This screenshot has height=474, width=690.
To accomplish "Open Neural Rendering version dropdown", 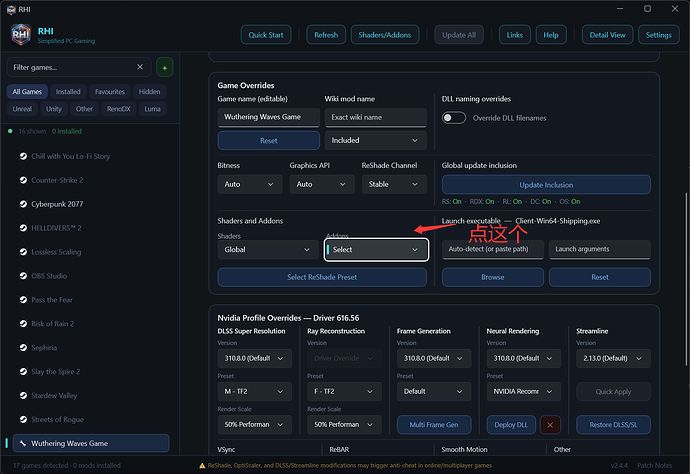I will [524, 358].
